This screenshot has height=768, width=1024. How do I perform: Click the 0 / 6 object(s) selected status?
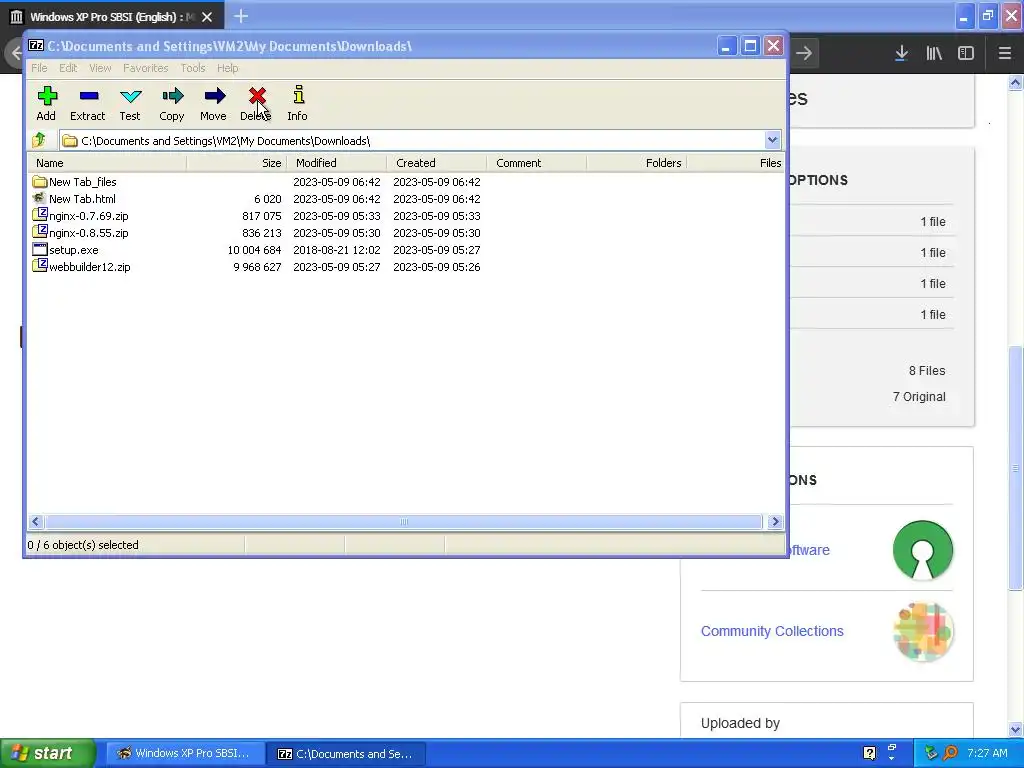83,545
